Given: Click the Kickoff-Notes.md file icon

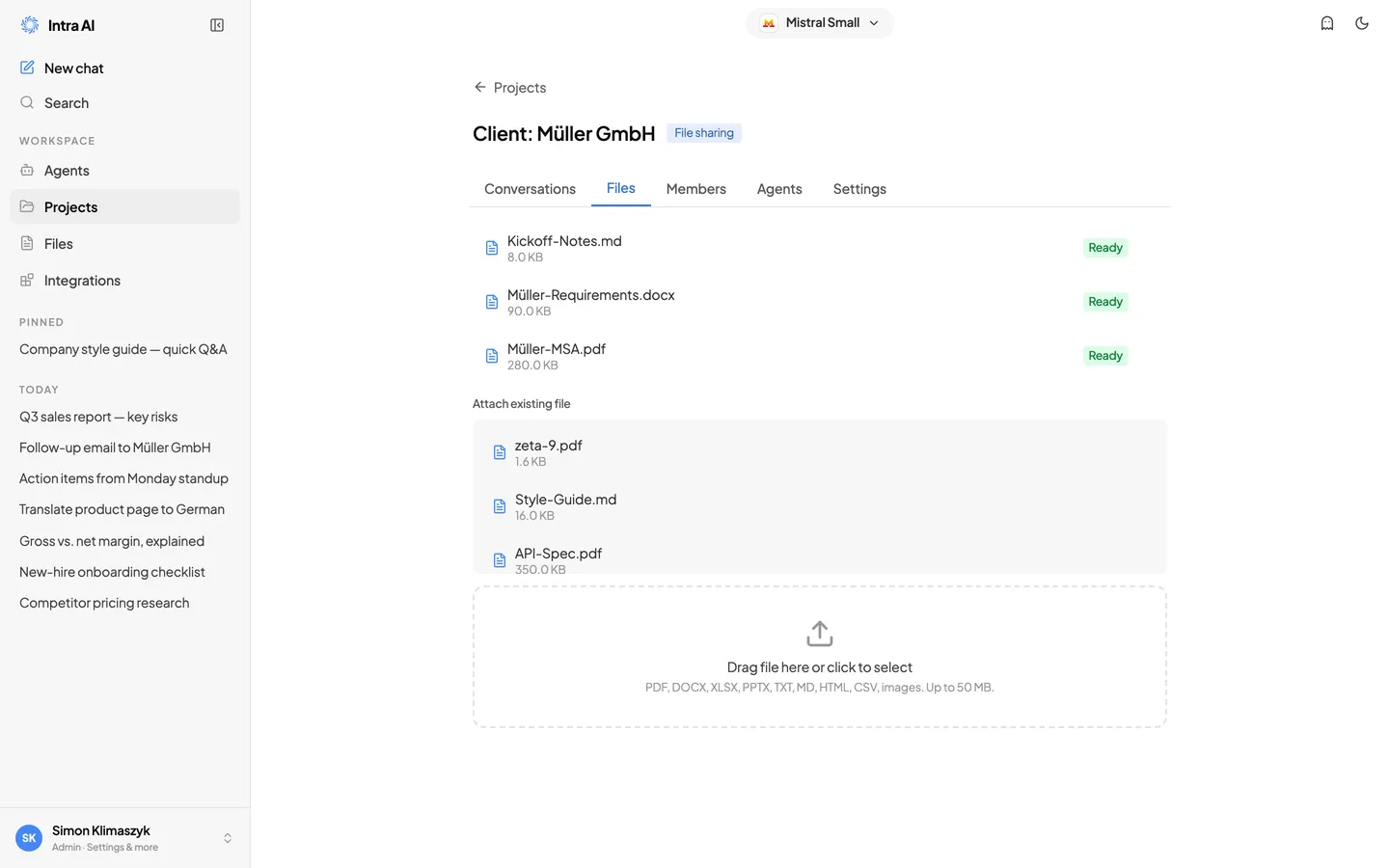Looking at the screenshot, I should click(x=492, y=248).
